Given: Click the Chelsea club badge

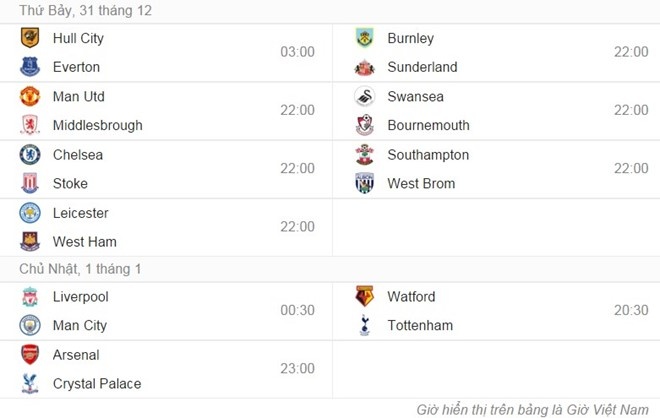Looking at the screenshot, I should 30,155.
